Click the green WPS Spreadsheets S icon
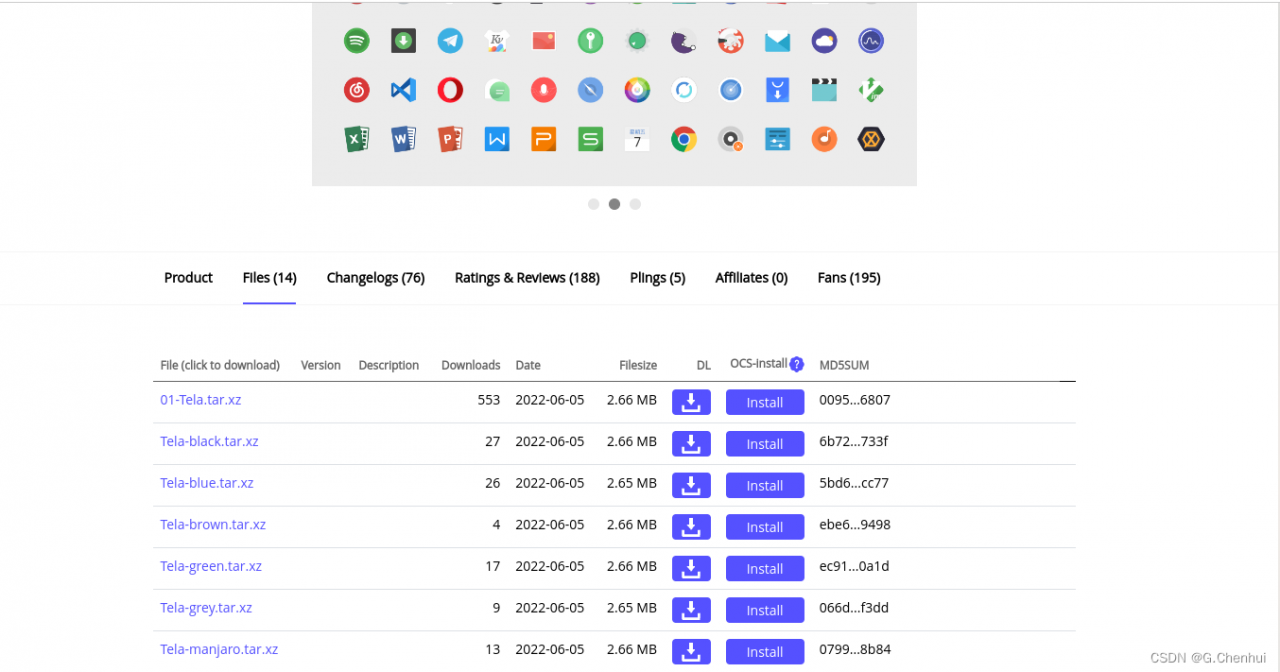This screenshot has width=1280, height=672. click(x=591, y=139)
